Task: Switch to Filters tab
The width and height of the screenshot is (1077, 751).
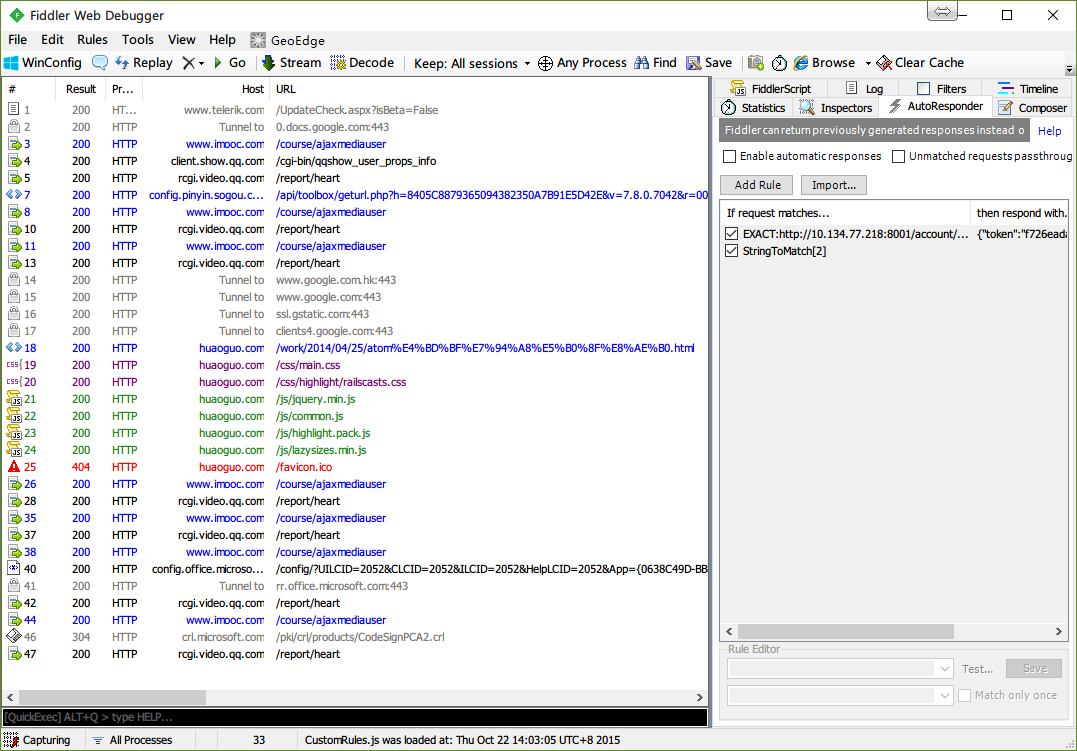Action: (x=942, y=89)
